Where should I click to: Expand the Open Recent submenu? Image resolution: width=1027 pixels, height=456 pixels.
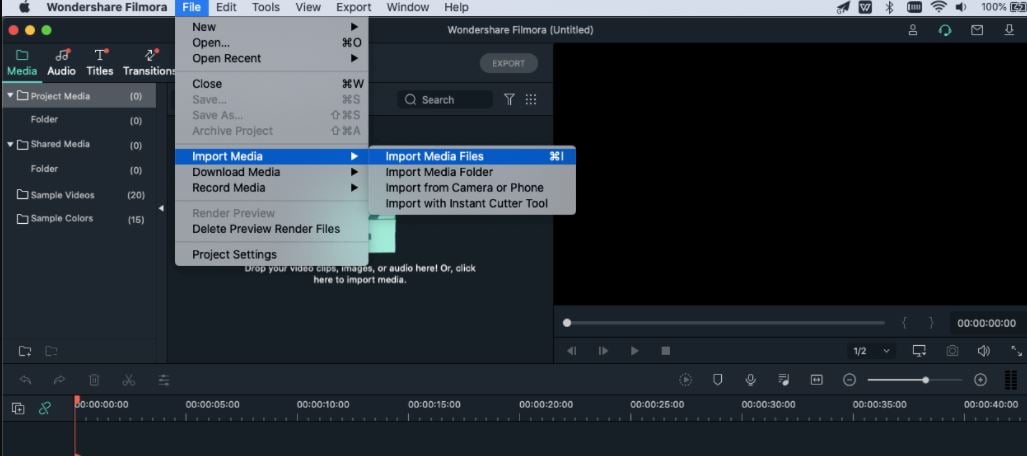tap(272, 58)
